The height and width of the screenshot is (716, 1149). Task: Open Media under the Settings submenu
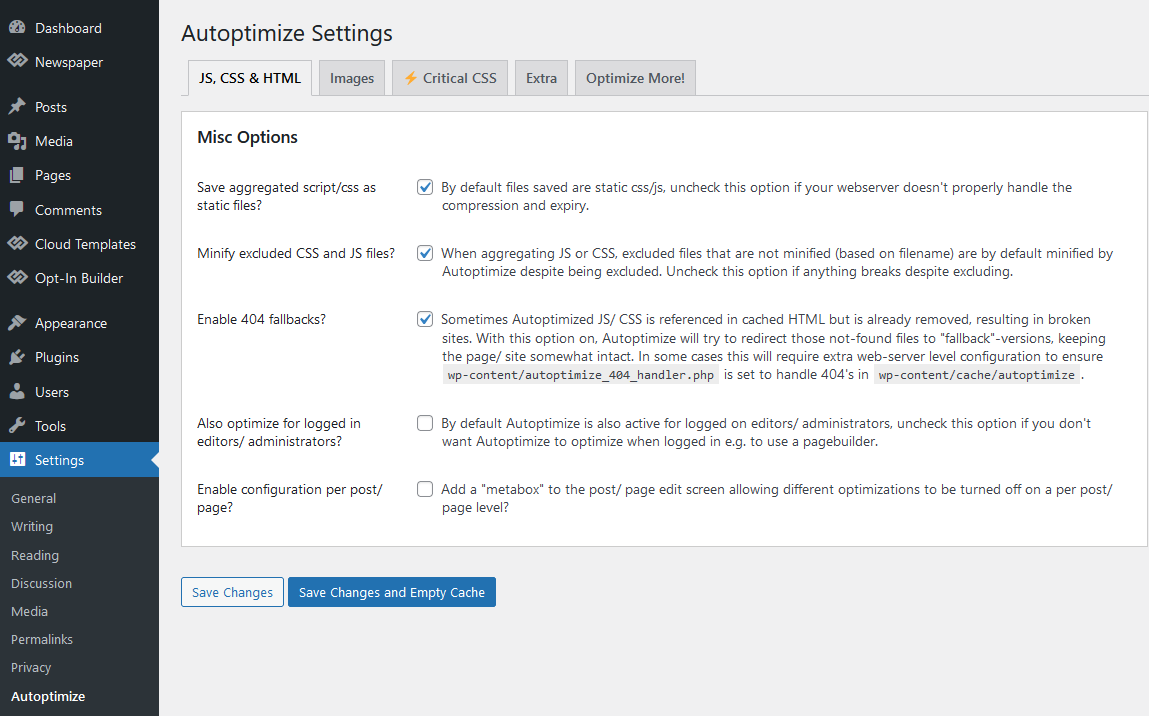click(29, 611)
